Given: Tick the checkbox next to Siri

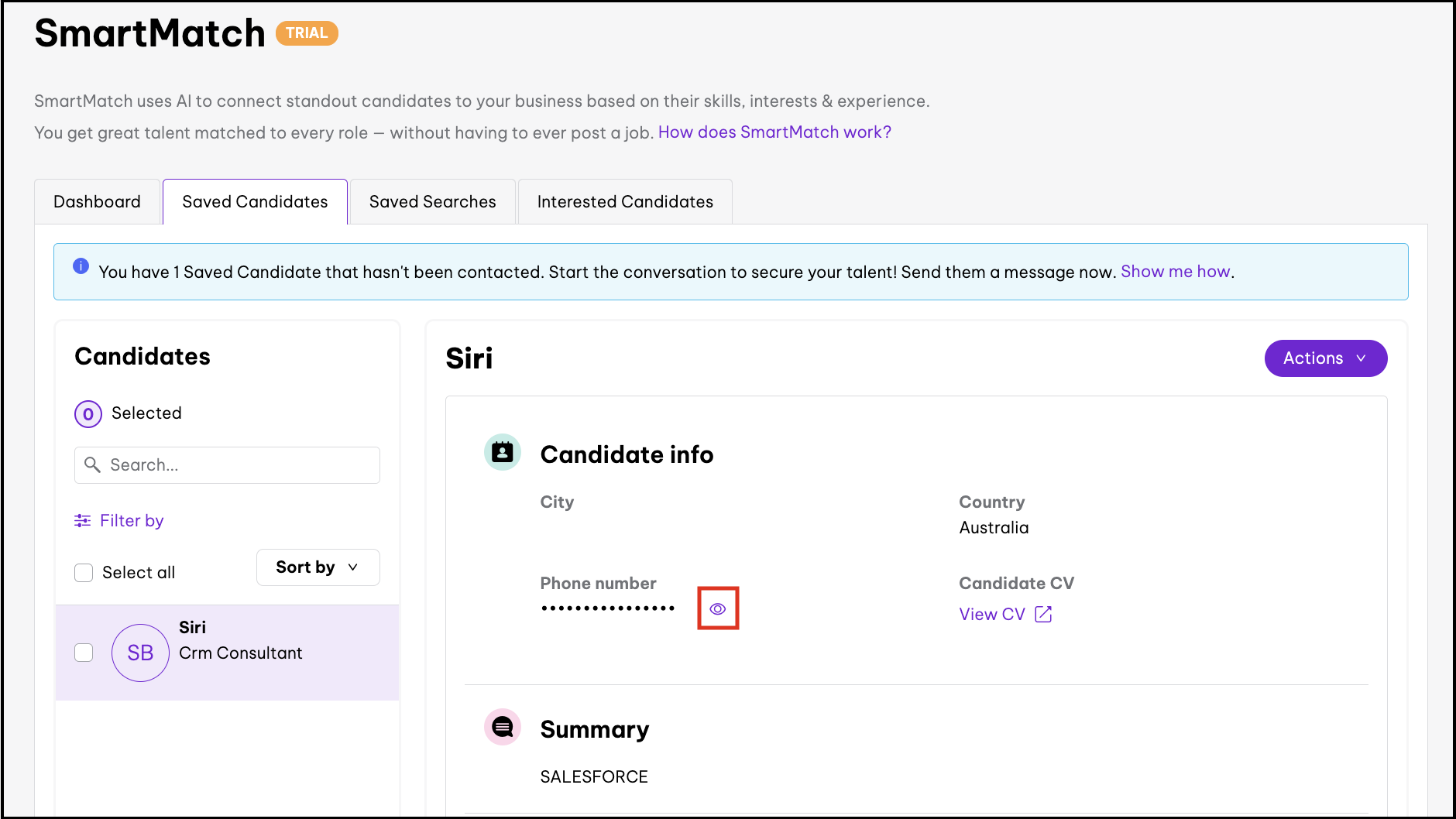Looking at the screenshot, I should click(84, 653).
